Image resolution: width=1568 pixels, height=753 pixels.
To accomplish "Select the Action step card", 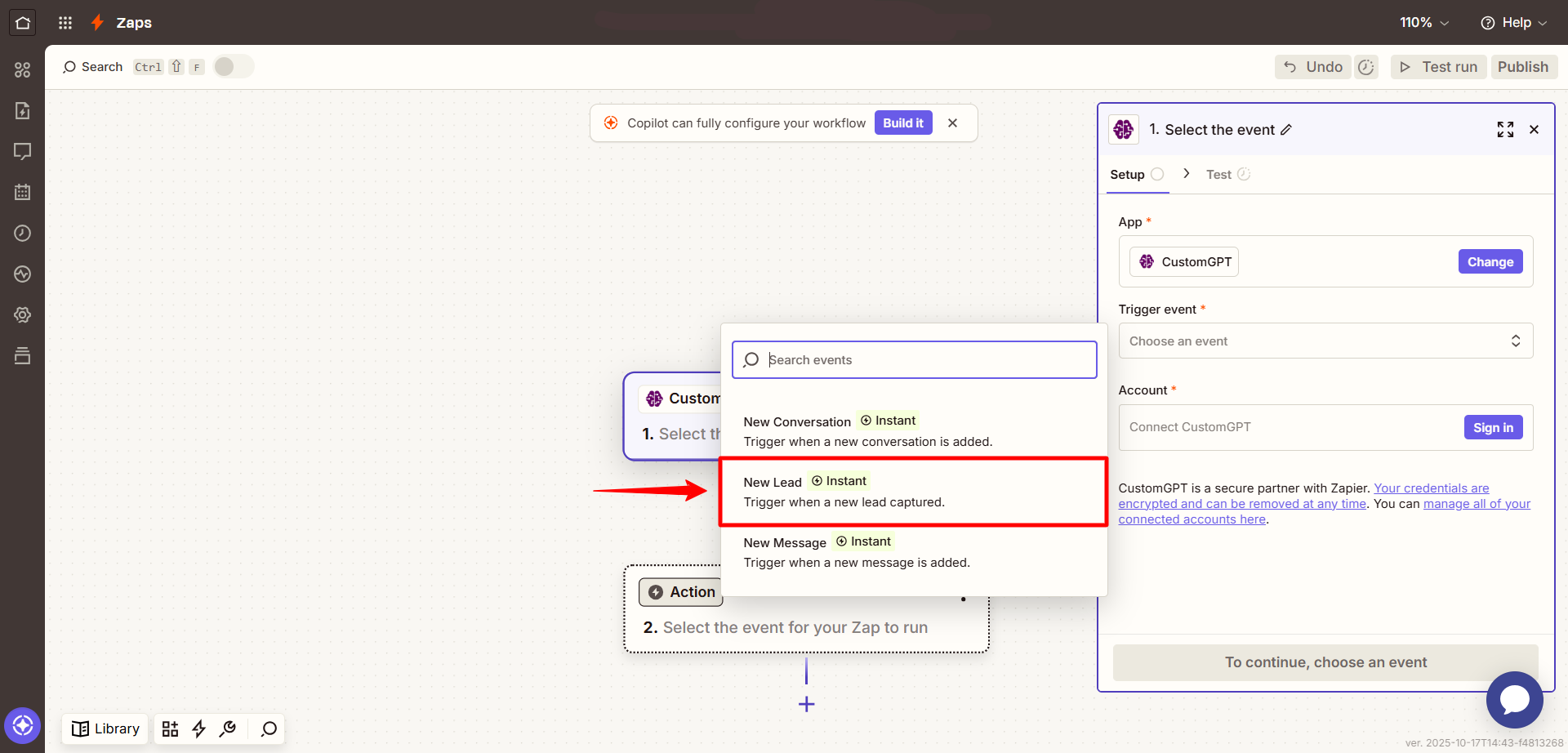I will click(x=806, y=608).
